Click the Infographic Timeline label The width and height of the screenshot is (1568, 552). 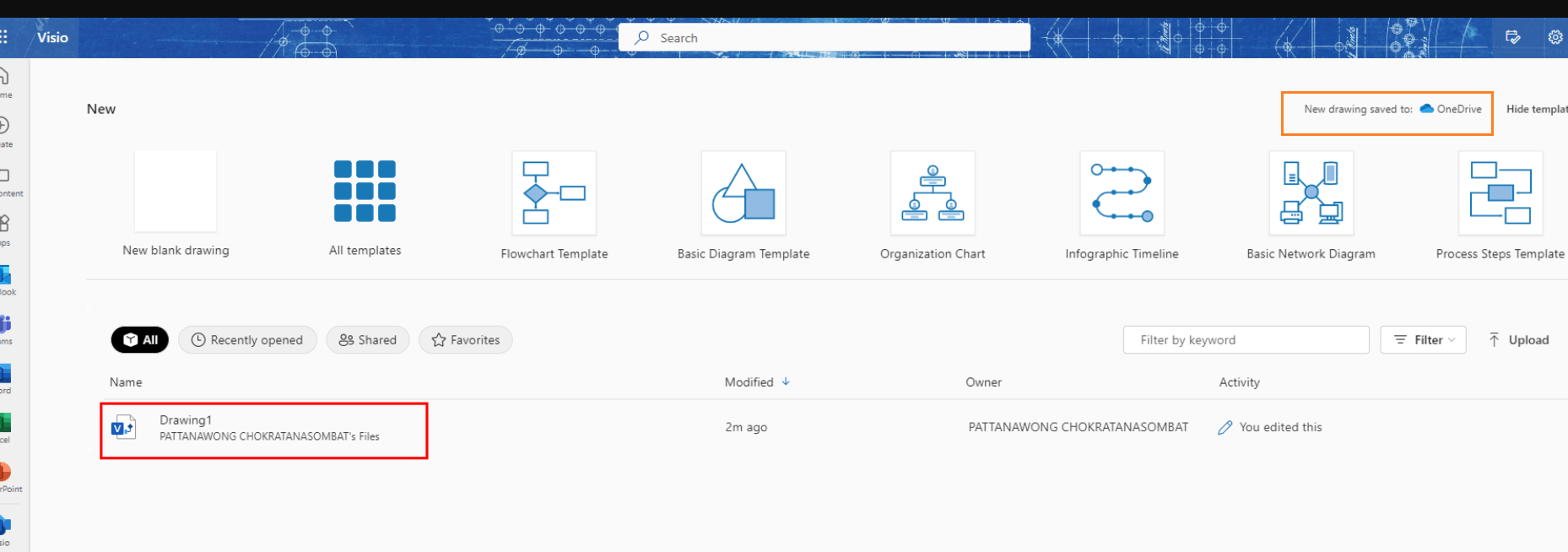point(1122,254)
